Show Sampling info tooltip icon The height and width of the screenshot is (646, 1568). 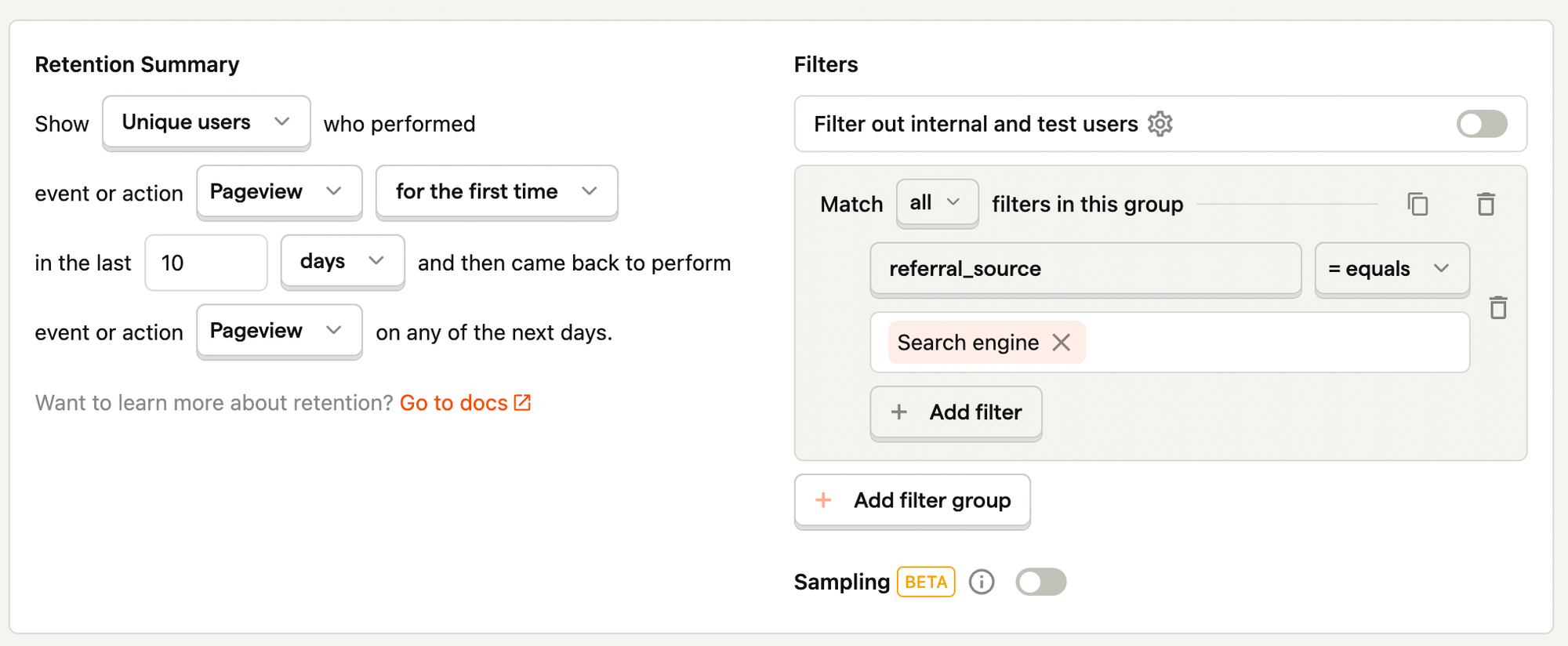tap(982, 582)
